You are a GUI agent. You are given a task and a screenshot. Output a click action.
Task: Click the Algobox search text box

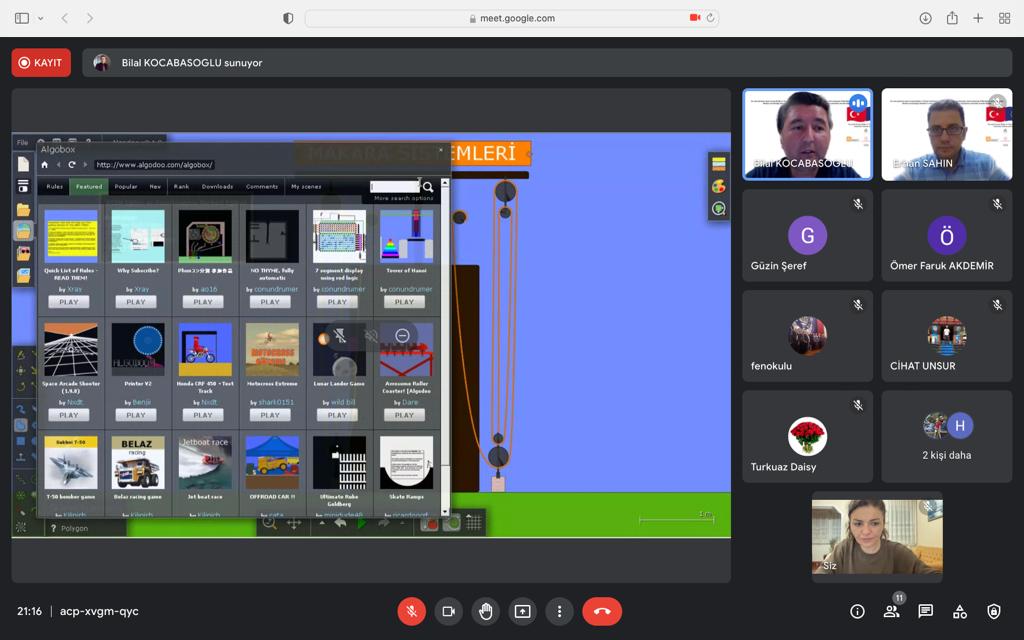coord(395,187)
